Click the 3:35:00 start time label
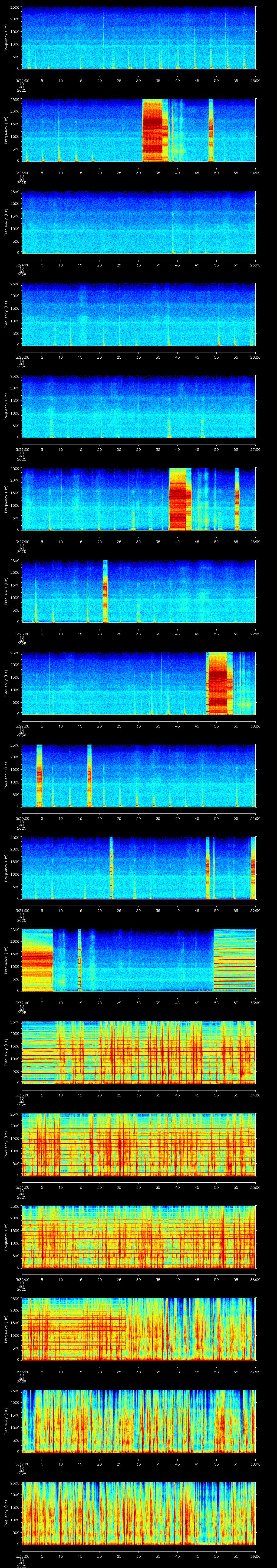The width and height of the screenshot is (277, 1568). [22, 1279]
